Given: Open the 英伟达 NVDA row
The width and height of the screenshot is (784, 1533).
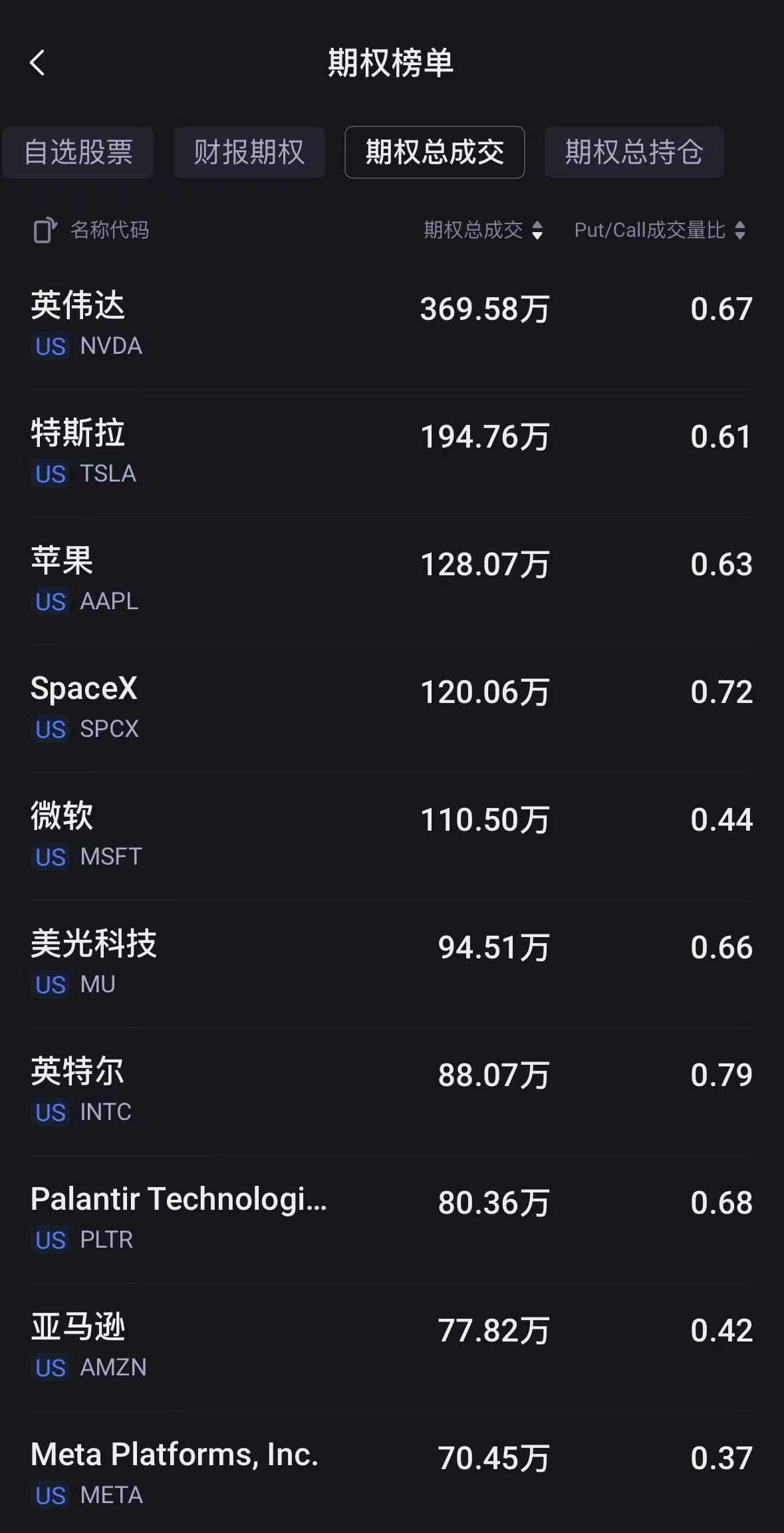Looking at the screenshot, I should (392, 326).
